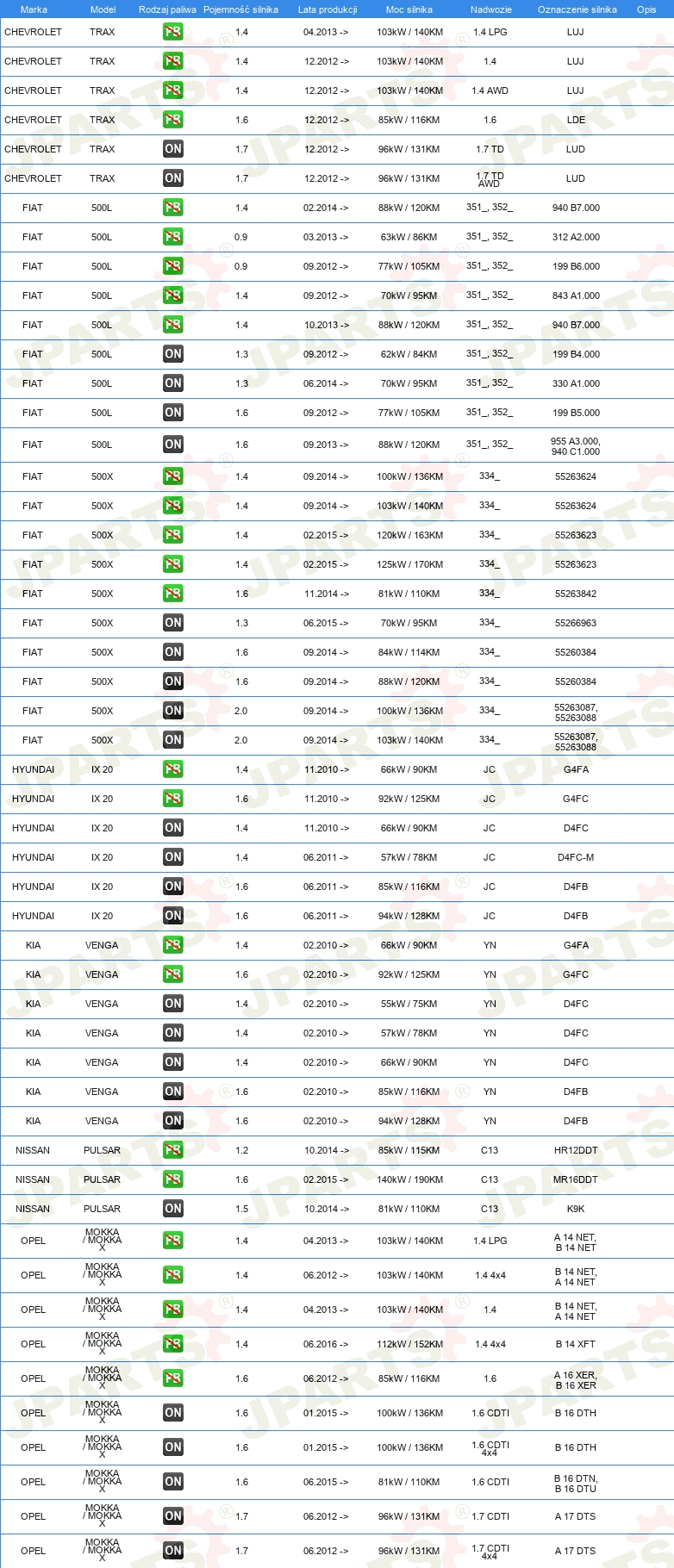Viewport: 674px width, 1568px height.
Task: Click the petrol icon in the Fiat 500X 120kW / 163KM row
Action: (x=173, y=535)
